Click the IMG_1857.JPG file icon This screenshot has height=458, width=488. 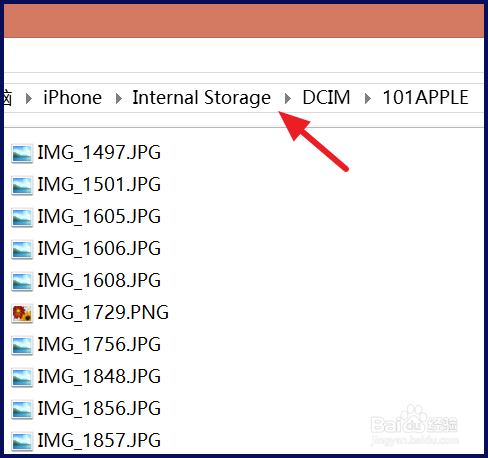click(x=22, y=441)
